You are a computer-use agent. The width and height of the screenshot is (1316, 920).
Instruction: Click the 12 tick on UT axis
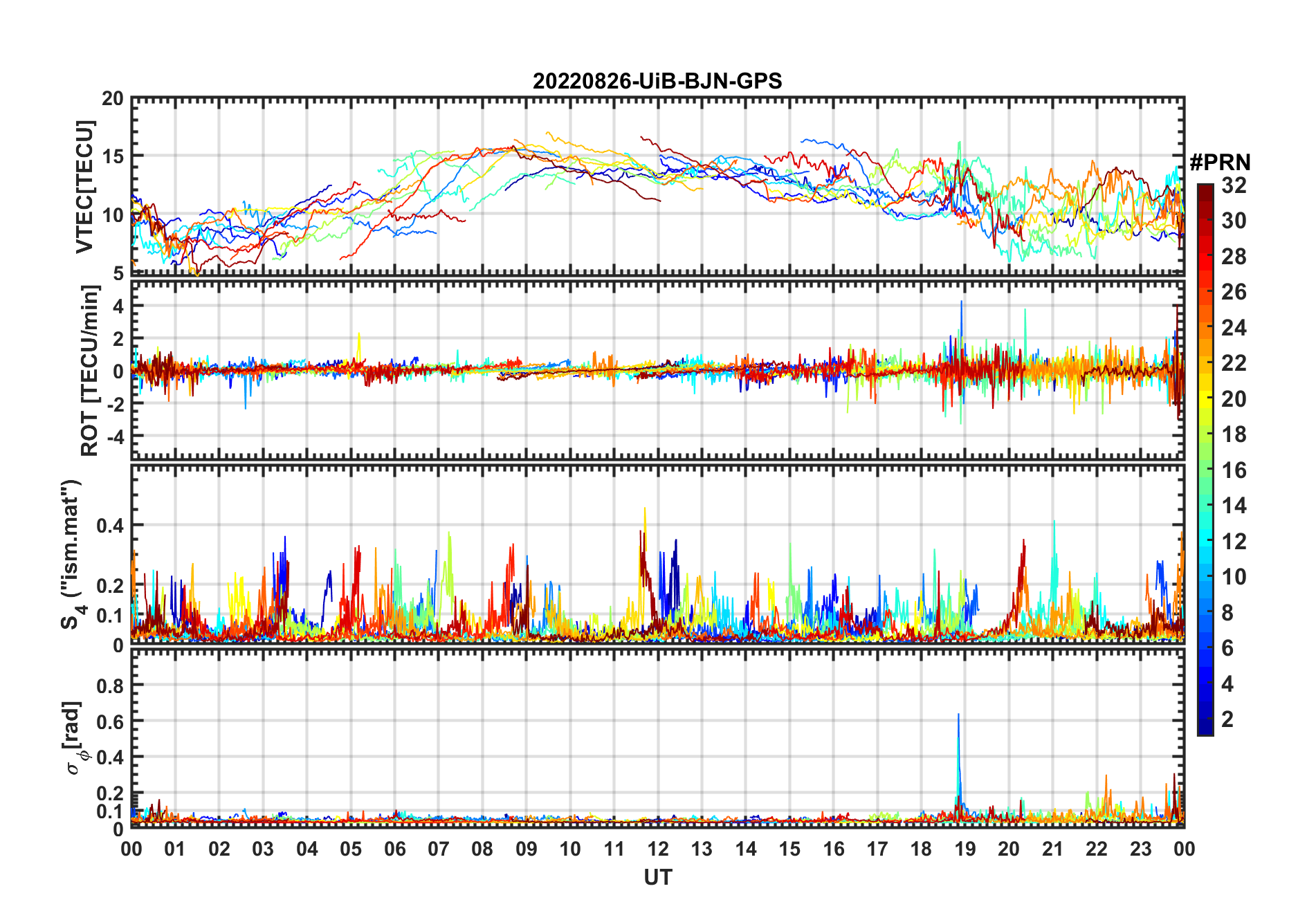pos(658,849)
